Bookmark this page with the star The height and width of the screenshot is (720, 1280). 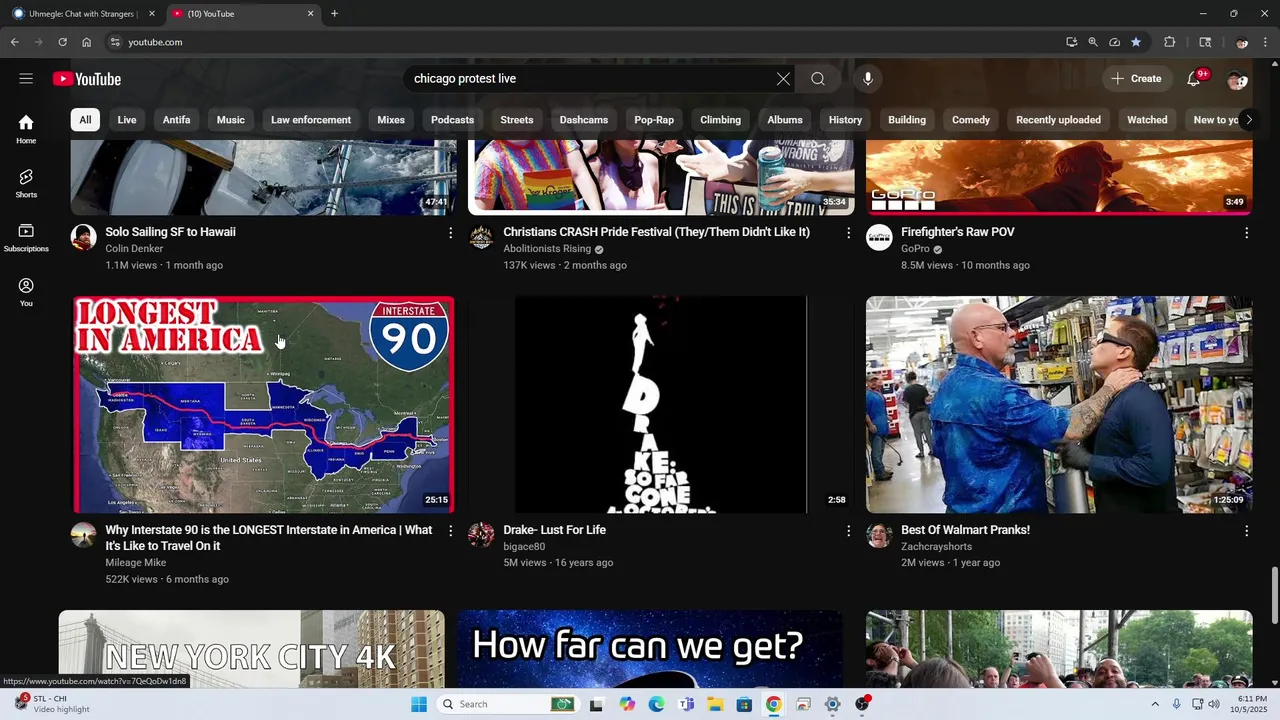[x=1136, y=42]
